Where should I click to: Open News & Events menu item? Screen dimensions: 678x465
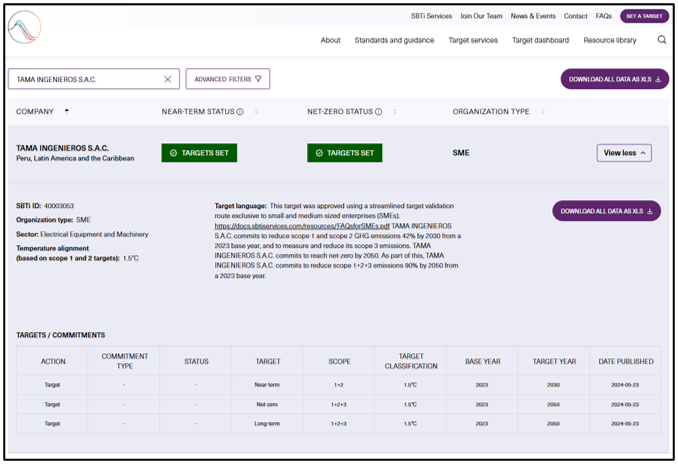(x=533, y=16)
